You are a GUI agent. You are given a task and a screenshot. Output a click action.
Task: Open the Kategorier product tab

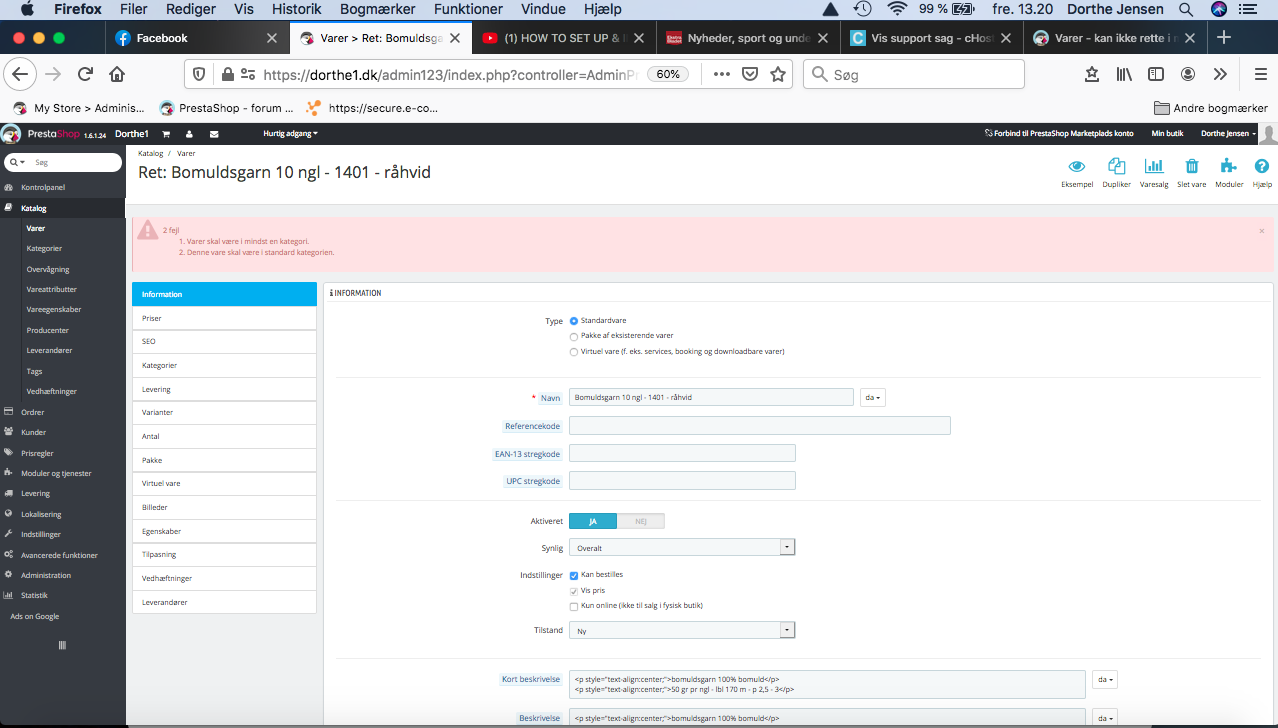[224, 366]
